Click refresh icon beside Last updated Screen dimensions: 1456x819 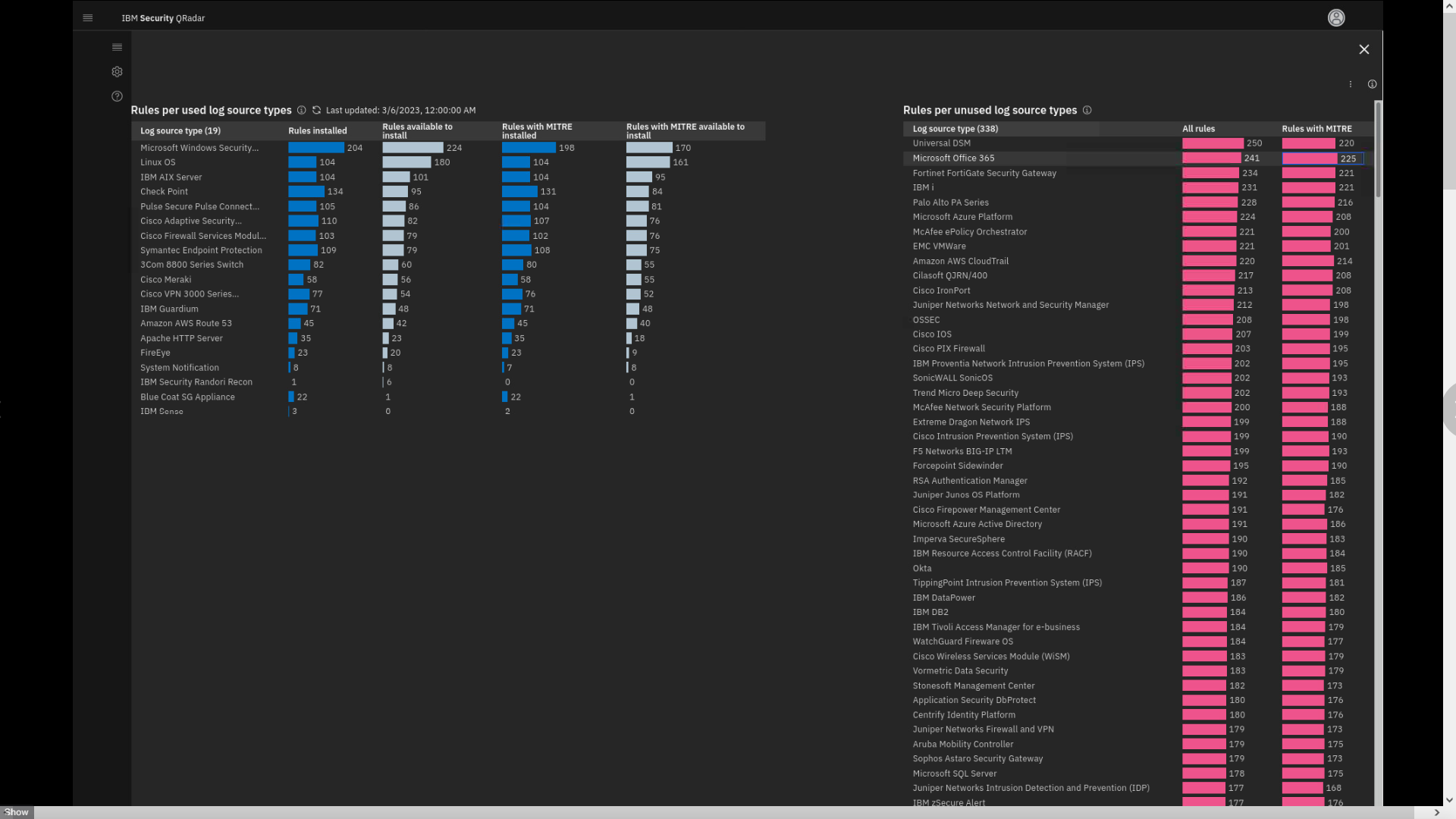pos(317,110)
